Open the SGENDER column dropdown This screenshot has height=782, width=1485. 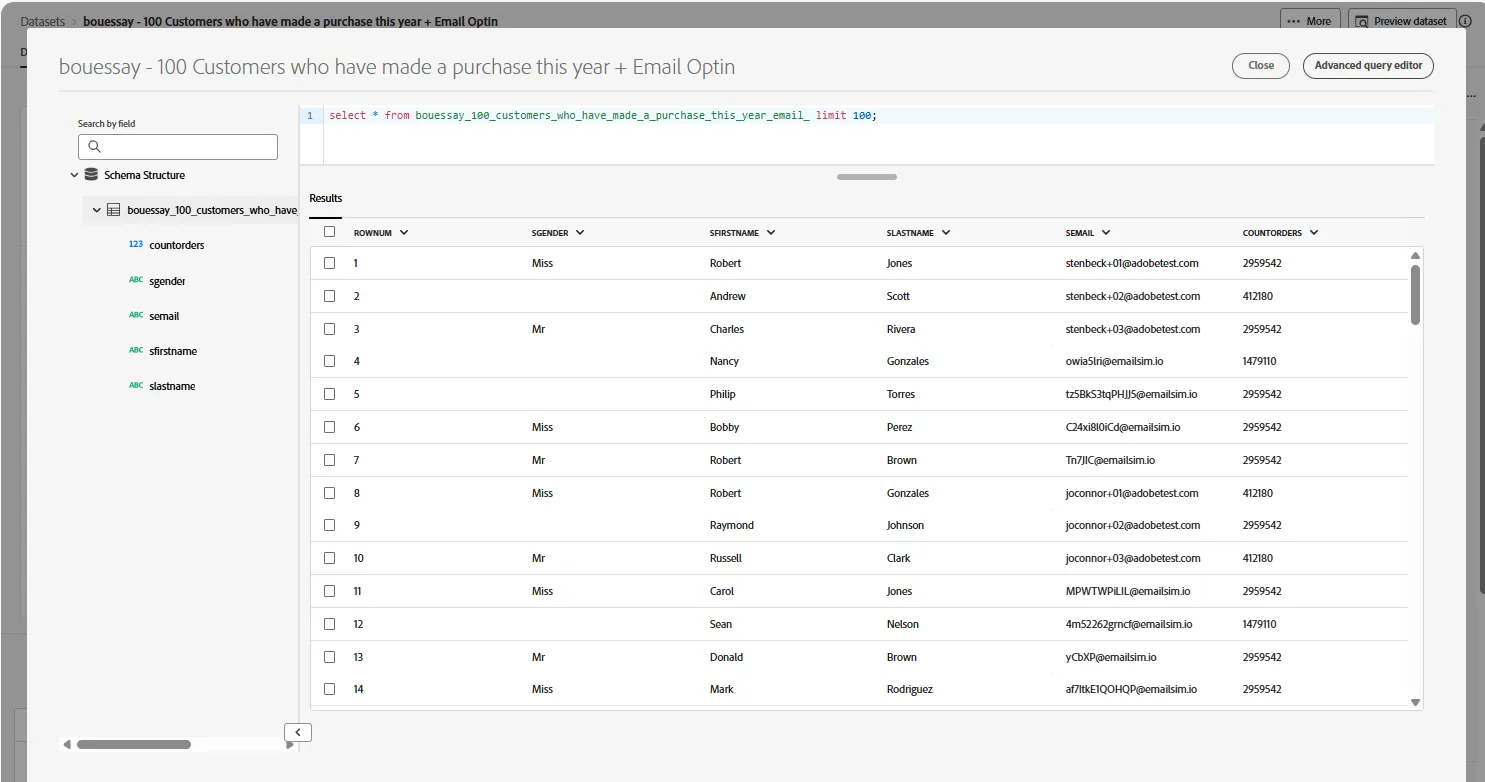580,233
